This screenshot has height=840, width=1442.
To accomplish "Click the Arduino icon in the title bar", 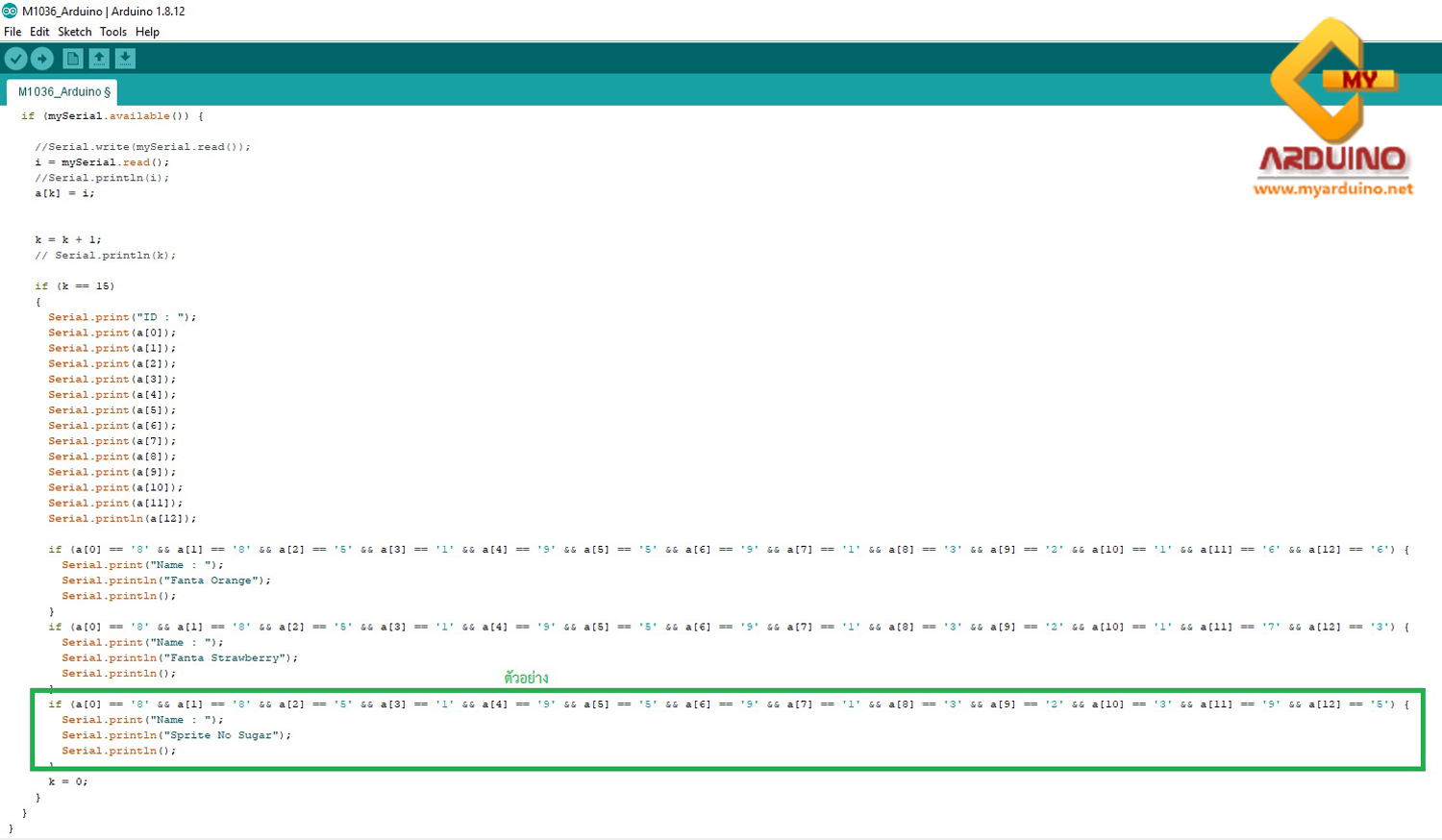I will pos(10,11).
